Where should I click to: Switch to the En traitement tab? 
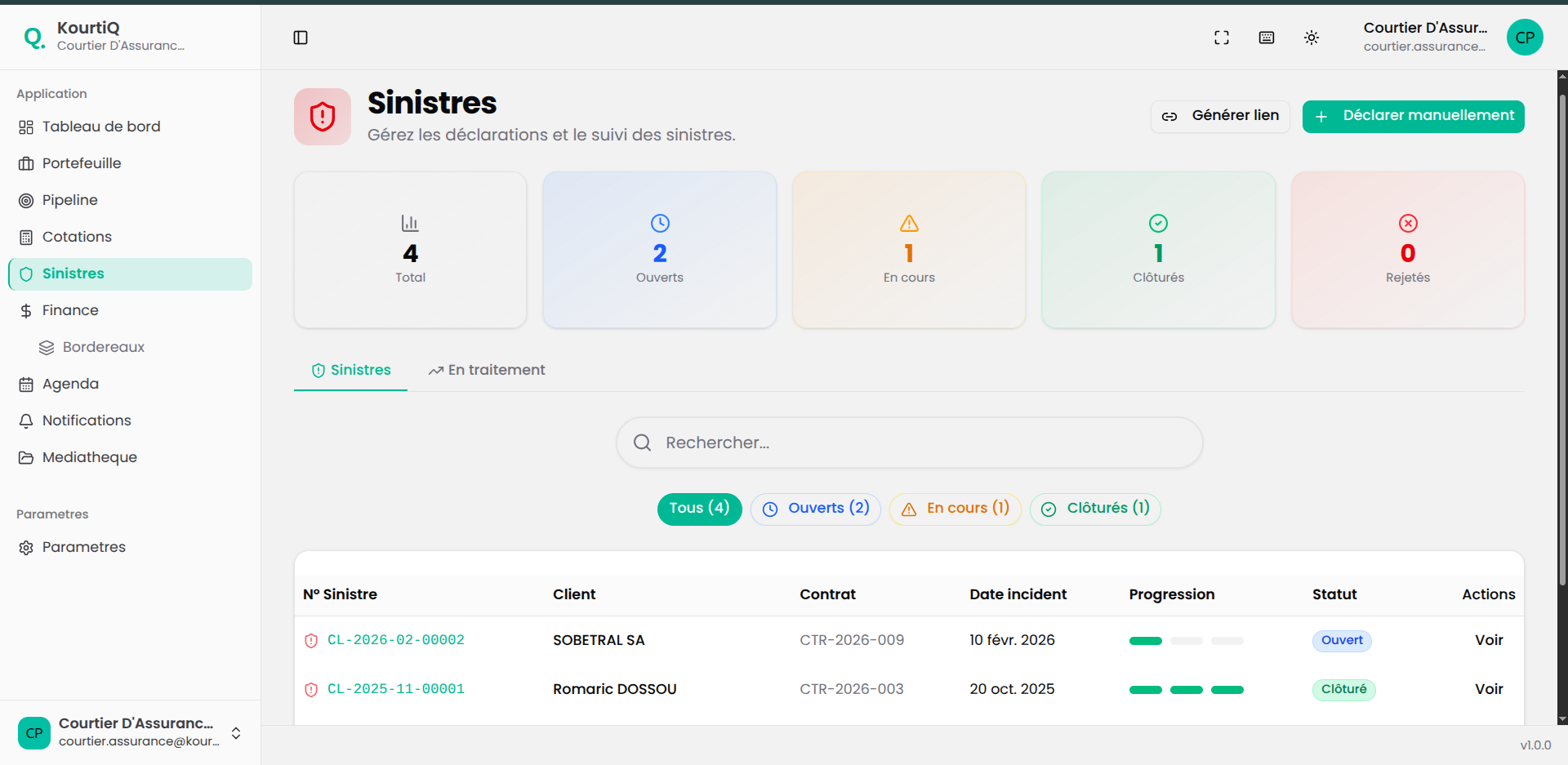coord(487,370)
